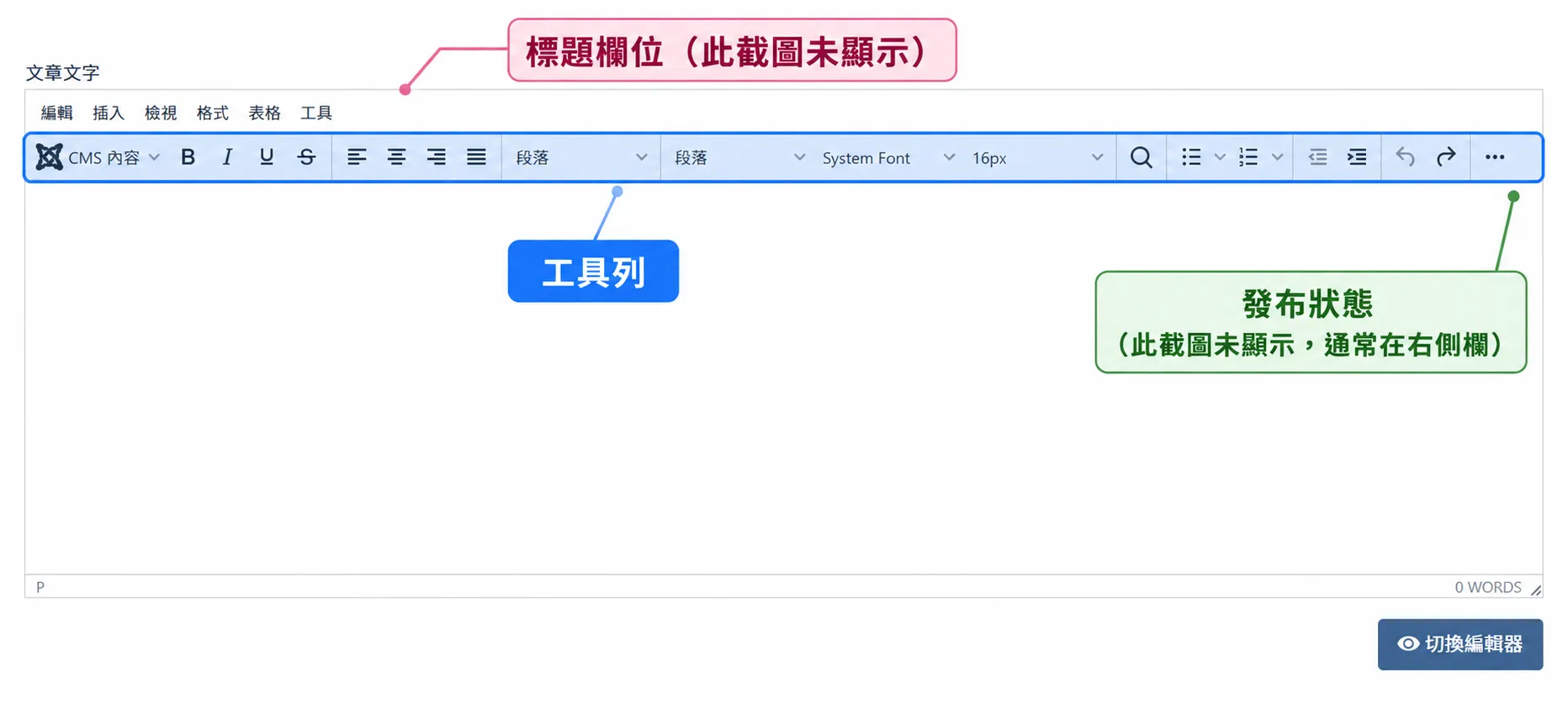Justify text alignment
1568x709 pixels.
[x=476, y=157]
